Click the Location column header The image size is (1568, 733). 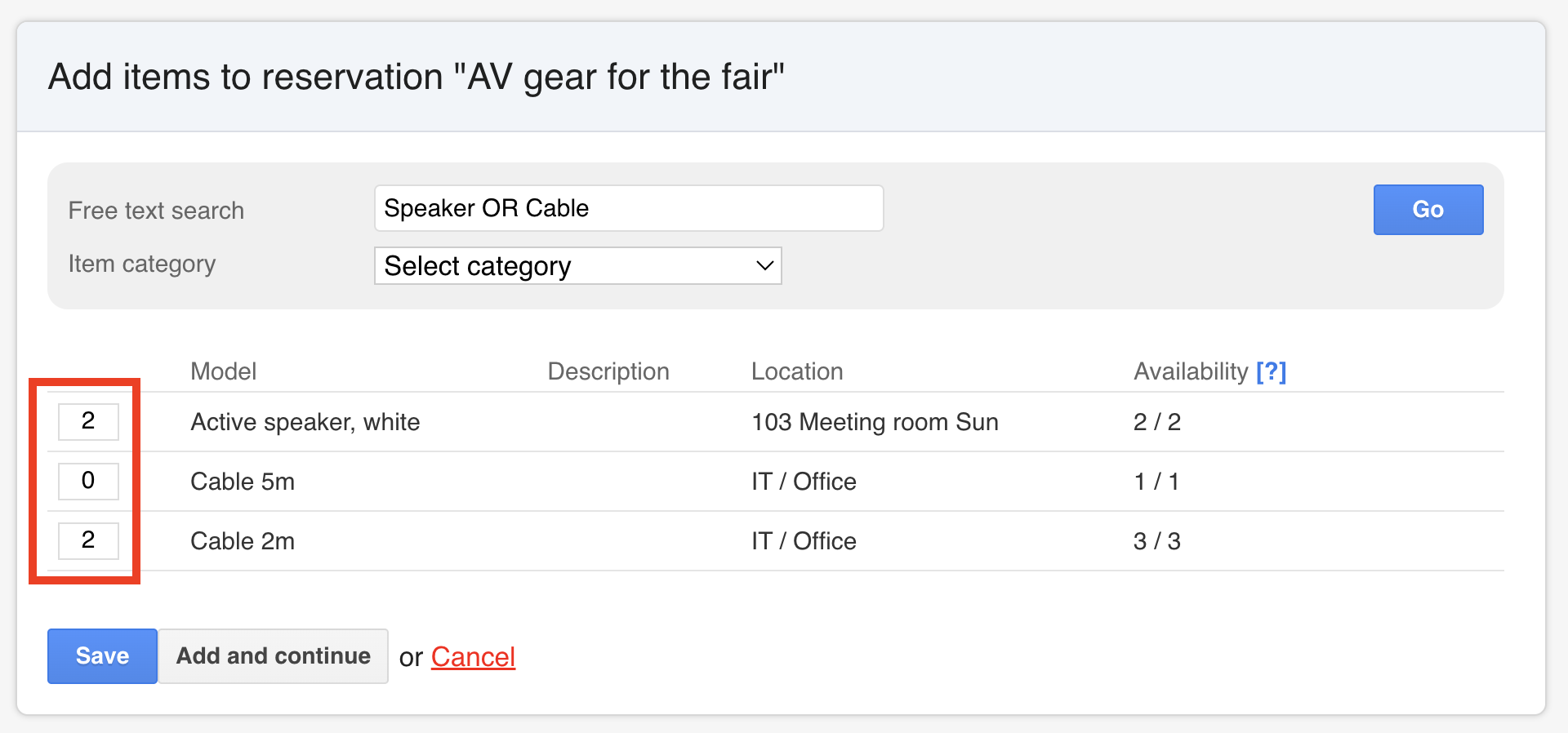click(796, 371)
